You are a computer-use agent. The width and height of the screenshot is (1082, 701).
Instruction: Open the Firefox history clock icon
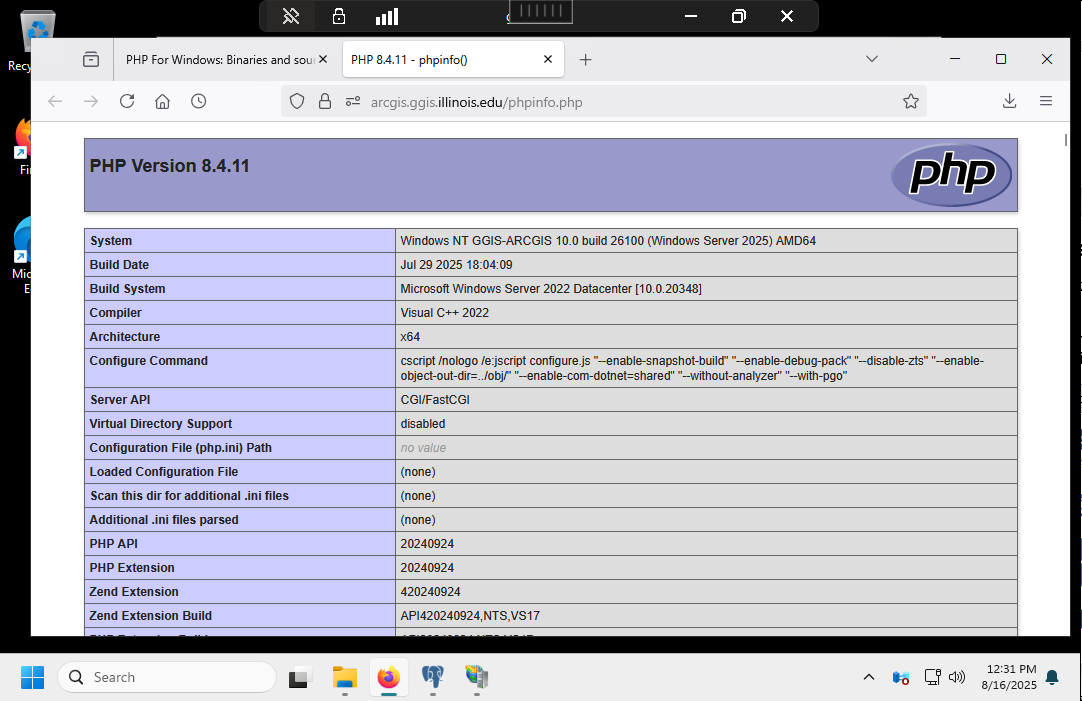(x=199, y=101)
